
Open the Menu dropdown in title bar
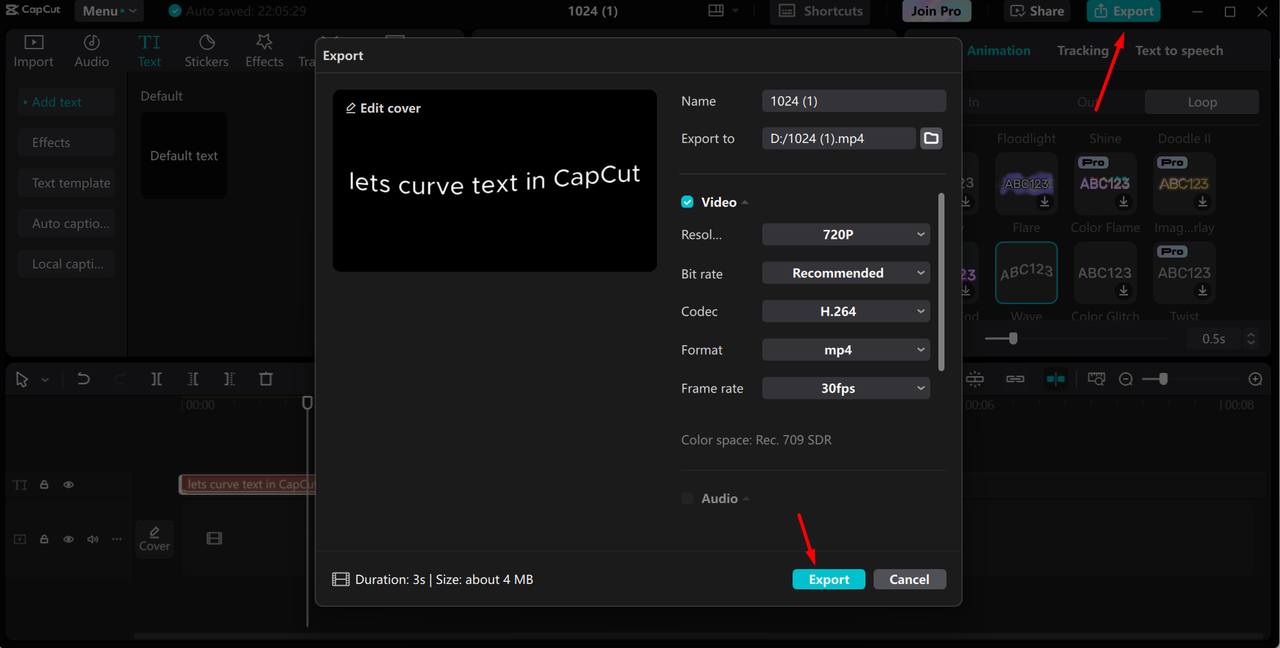point(108,11)
